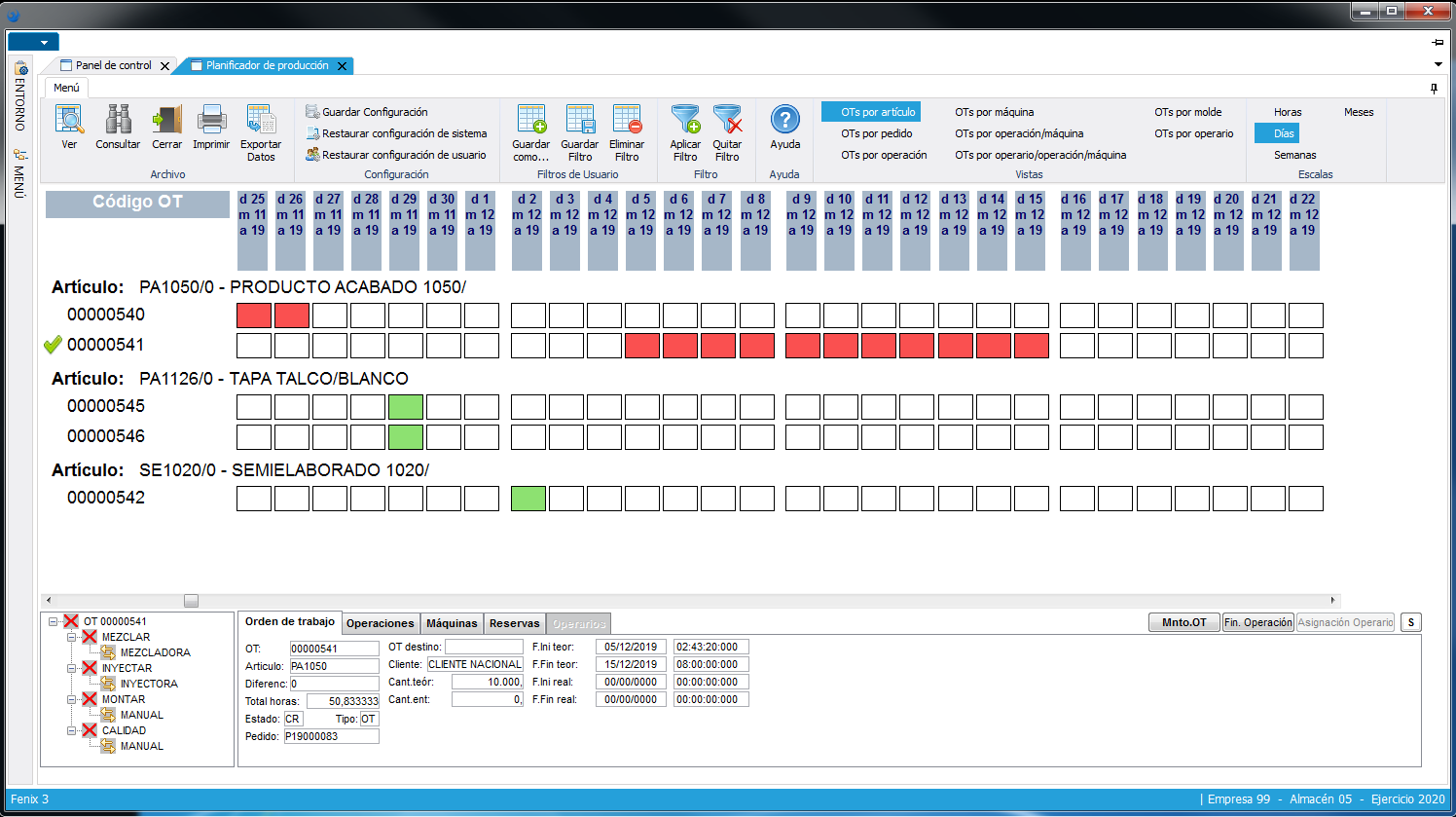Click Aplicar Filtro funnel icon
This screenshot has height=817, width=1456.
685,120
